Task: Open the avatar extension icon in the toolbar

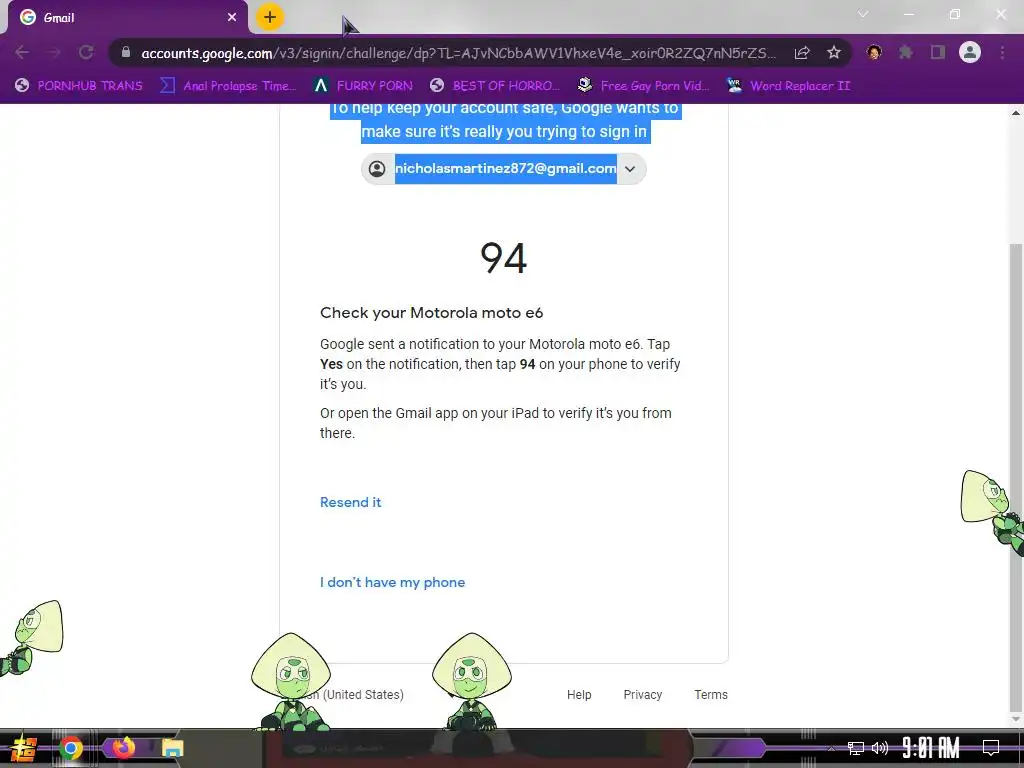Action: click(874, 52)
